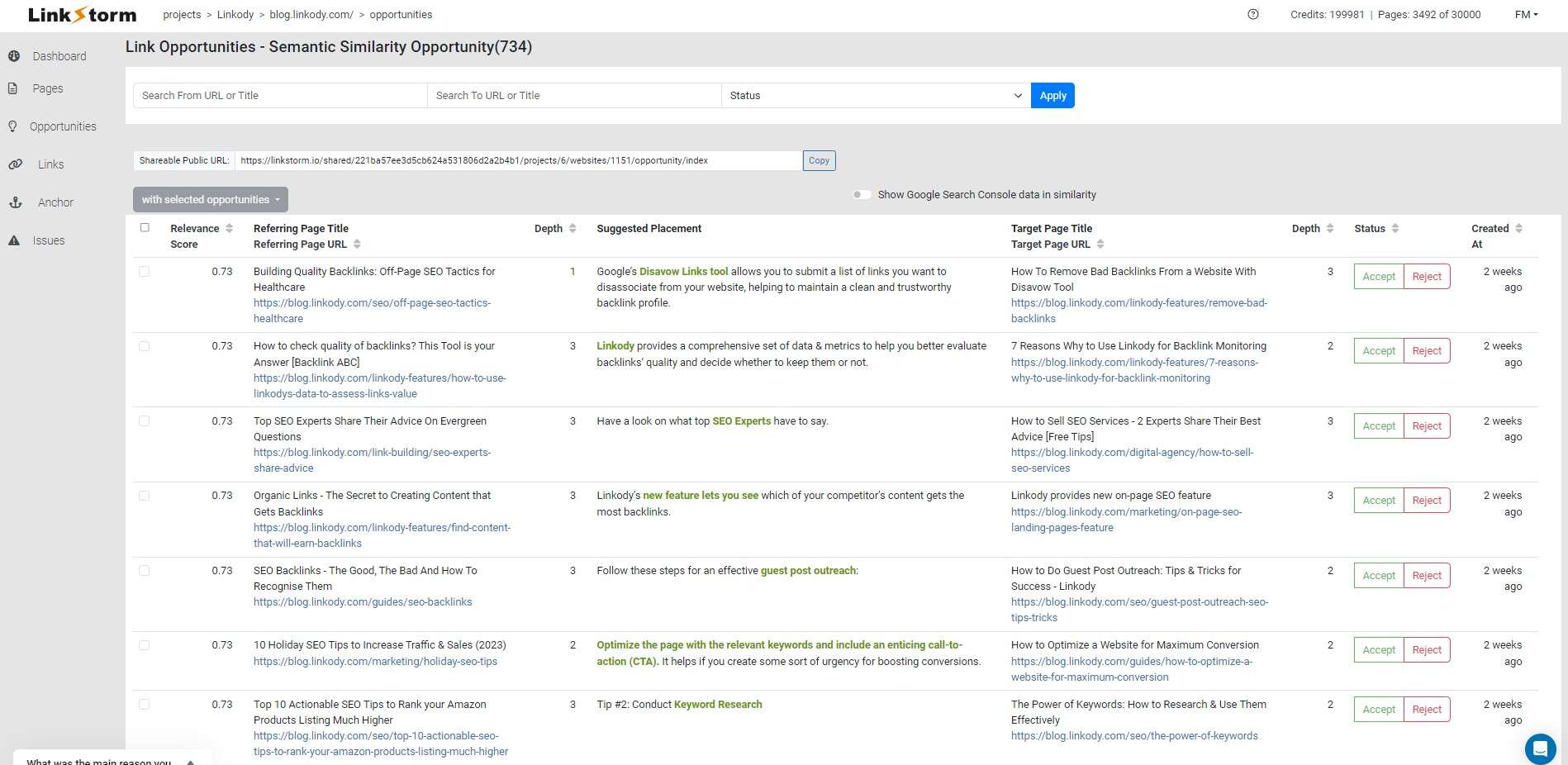Check the select-all checkbox in table header

[145, 227]
